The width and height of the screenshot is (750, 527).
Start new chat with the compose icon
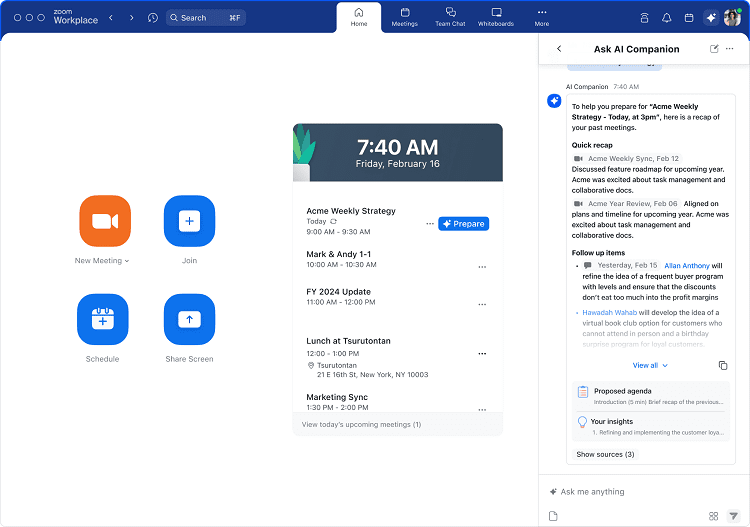point(714,49)
